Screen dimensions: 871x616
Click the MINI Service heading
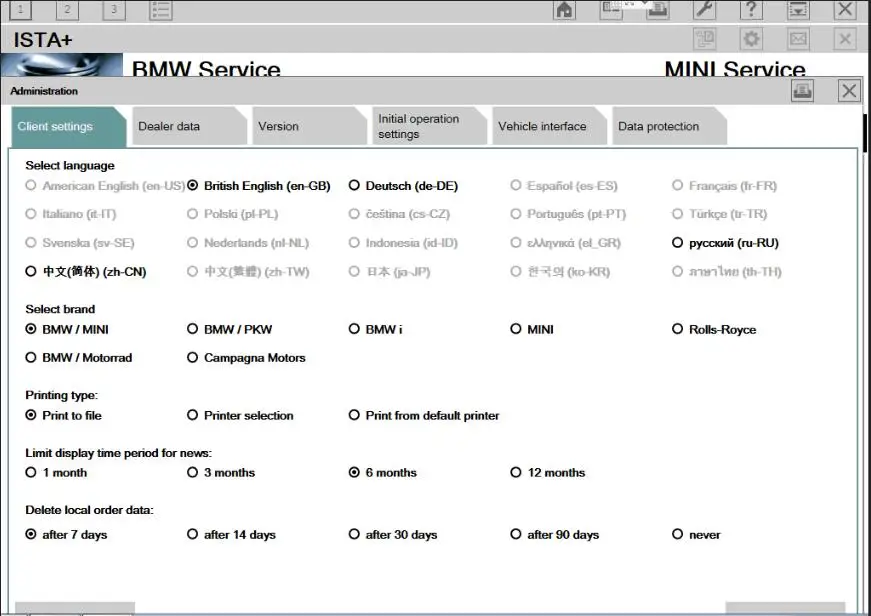tap(735, 68)
